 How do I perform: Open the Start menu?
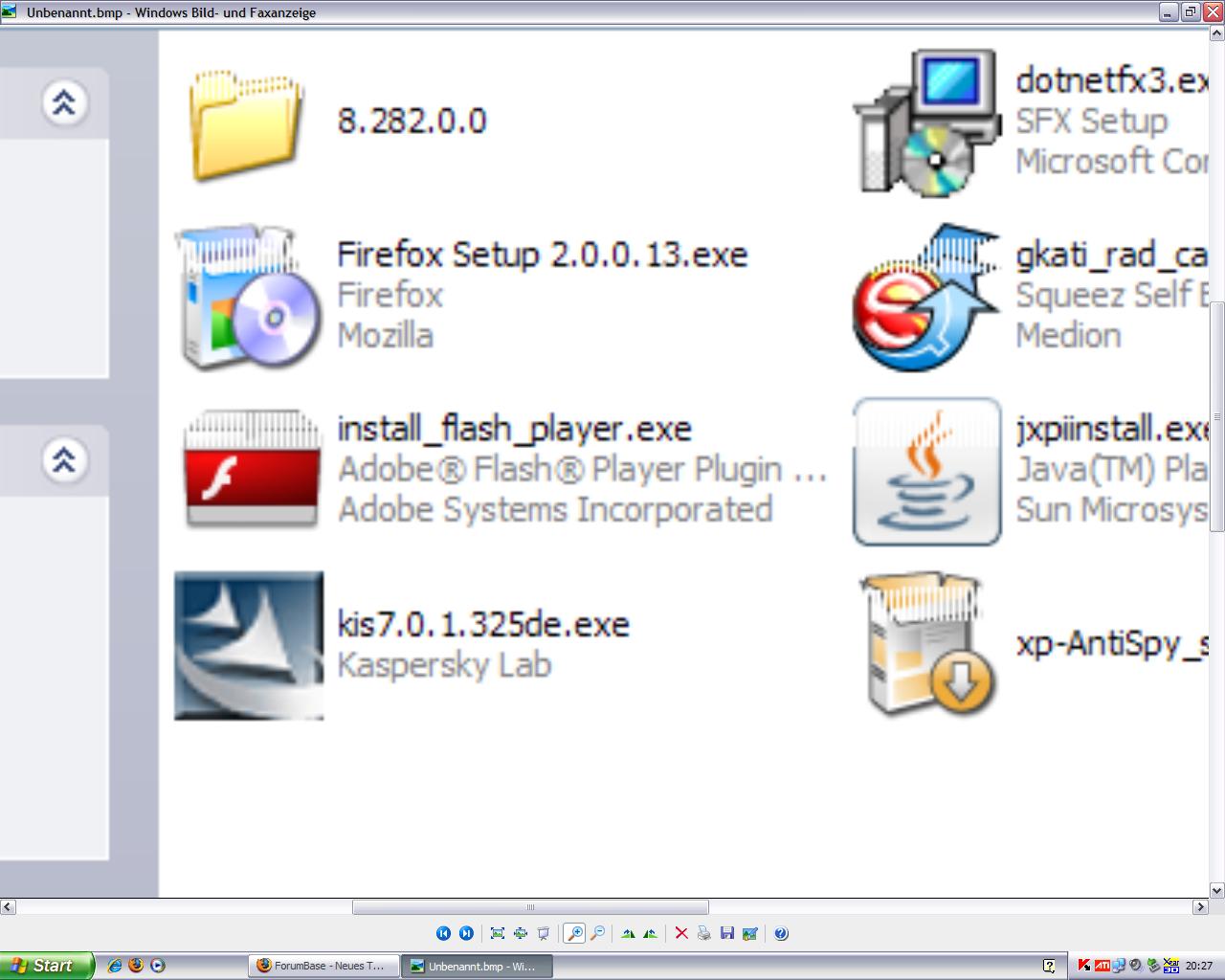click(x=47, y=966)
